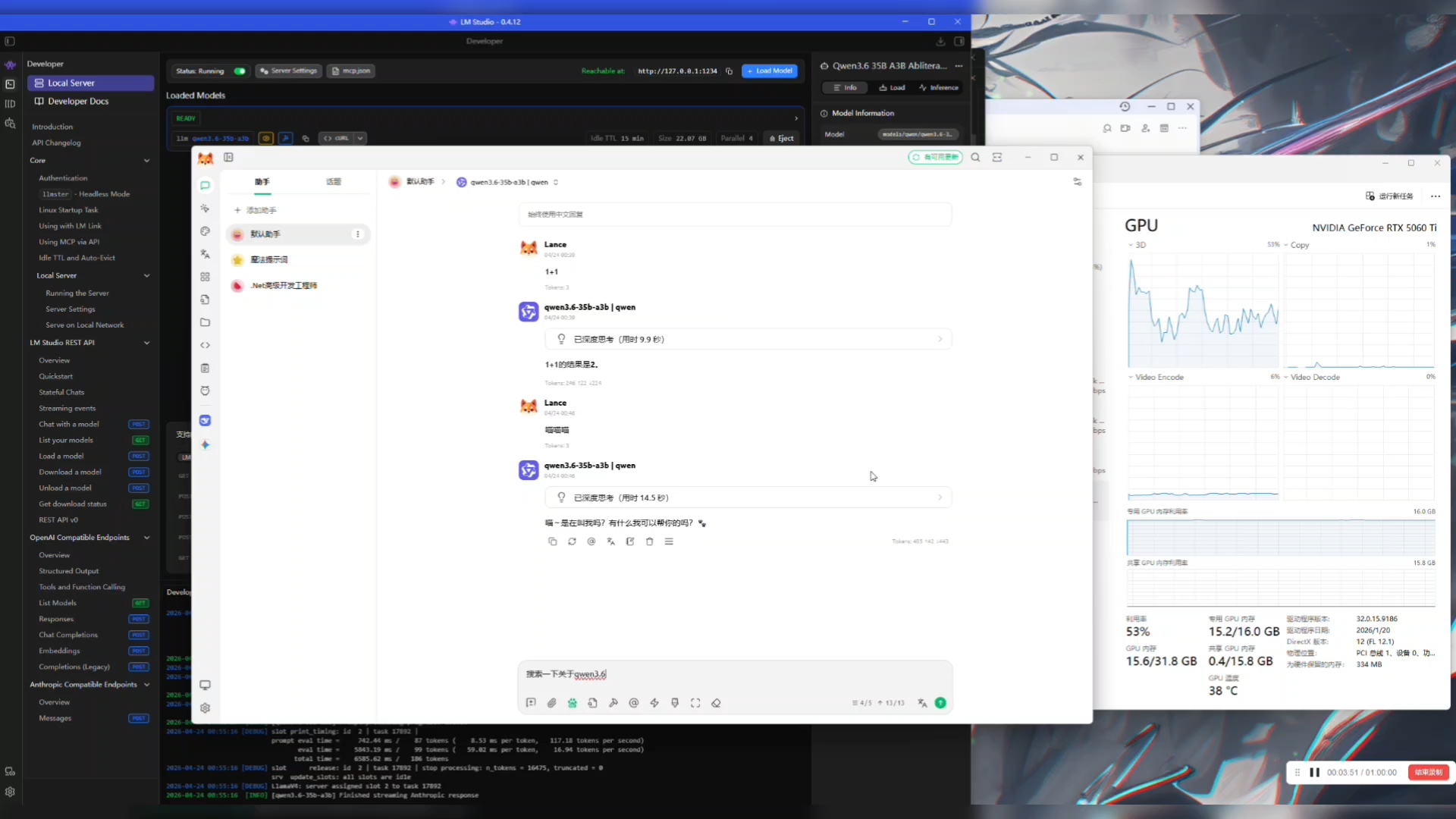Open the search icon in chat titlebar

pyautogui.click(x=975, y=157)
